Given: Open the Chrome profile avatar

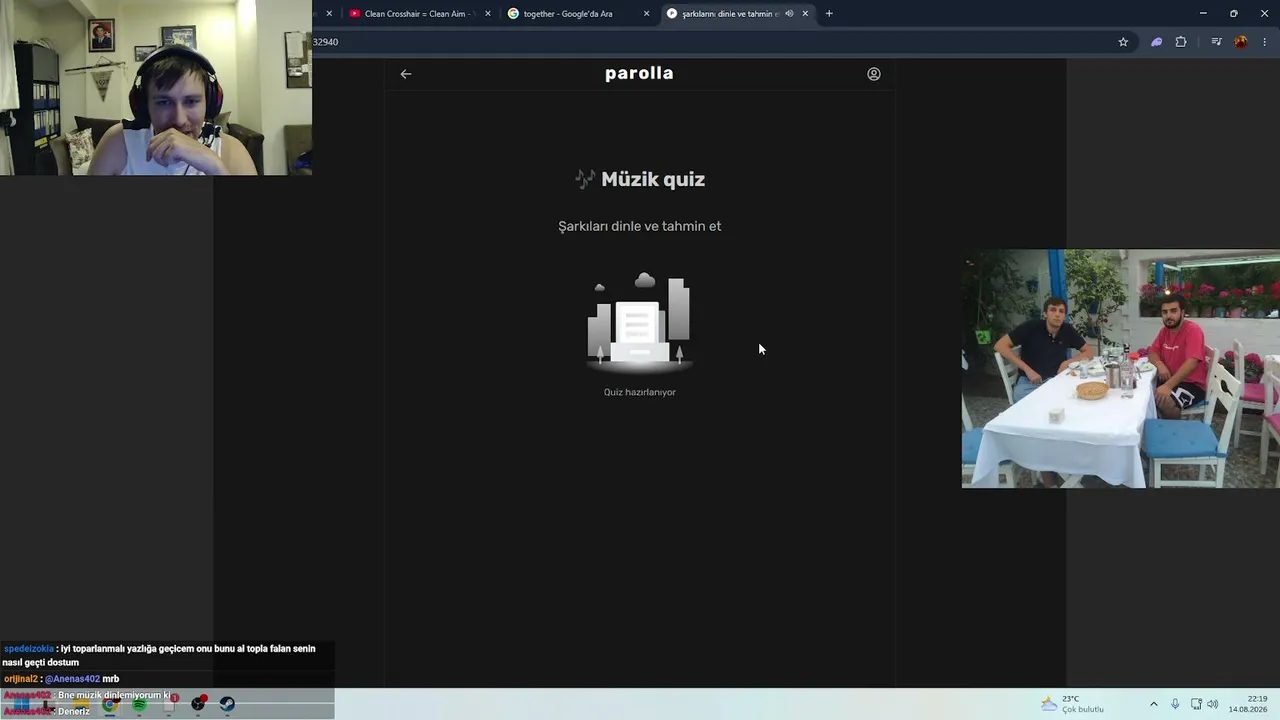Looking at the screenshot, I should (1241, 42).
